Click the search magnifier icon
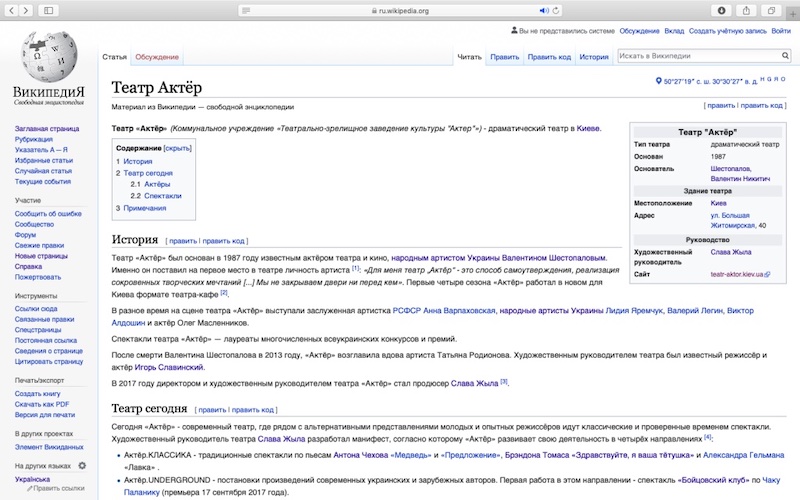The image size is (800, 500). pyautogui.click(x=785, y=56)
